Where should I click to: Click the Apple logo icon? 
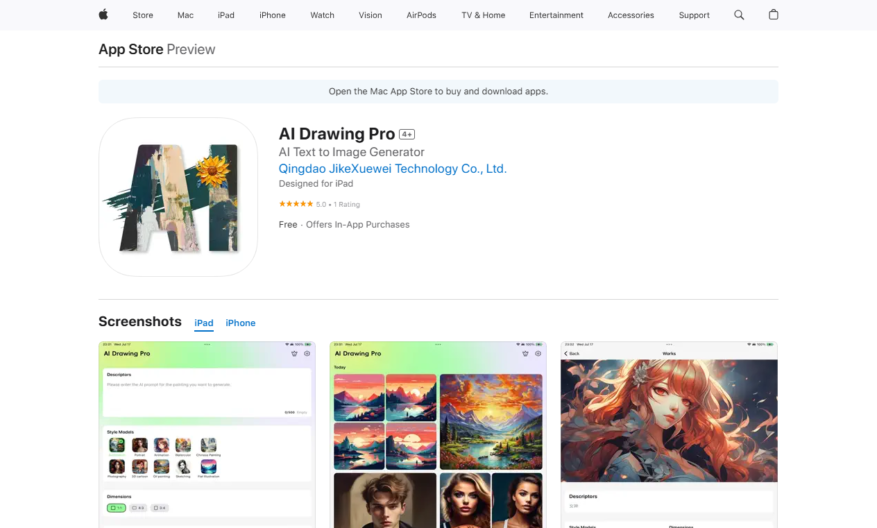103,15
